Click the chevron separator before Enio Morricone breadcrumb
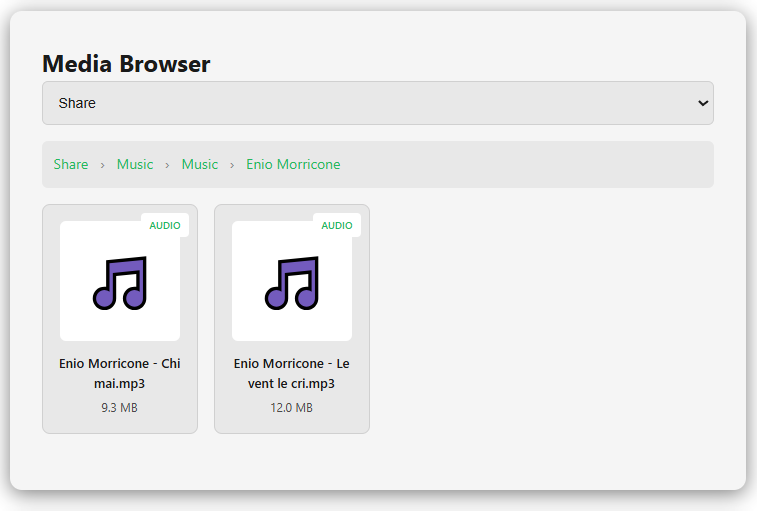Screen dimensions: 757x511 click(232, 165)
